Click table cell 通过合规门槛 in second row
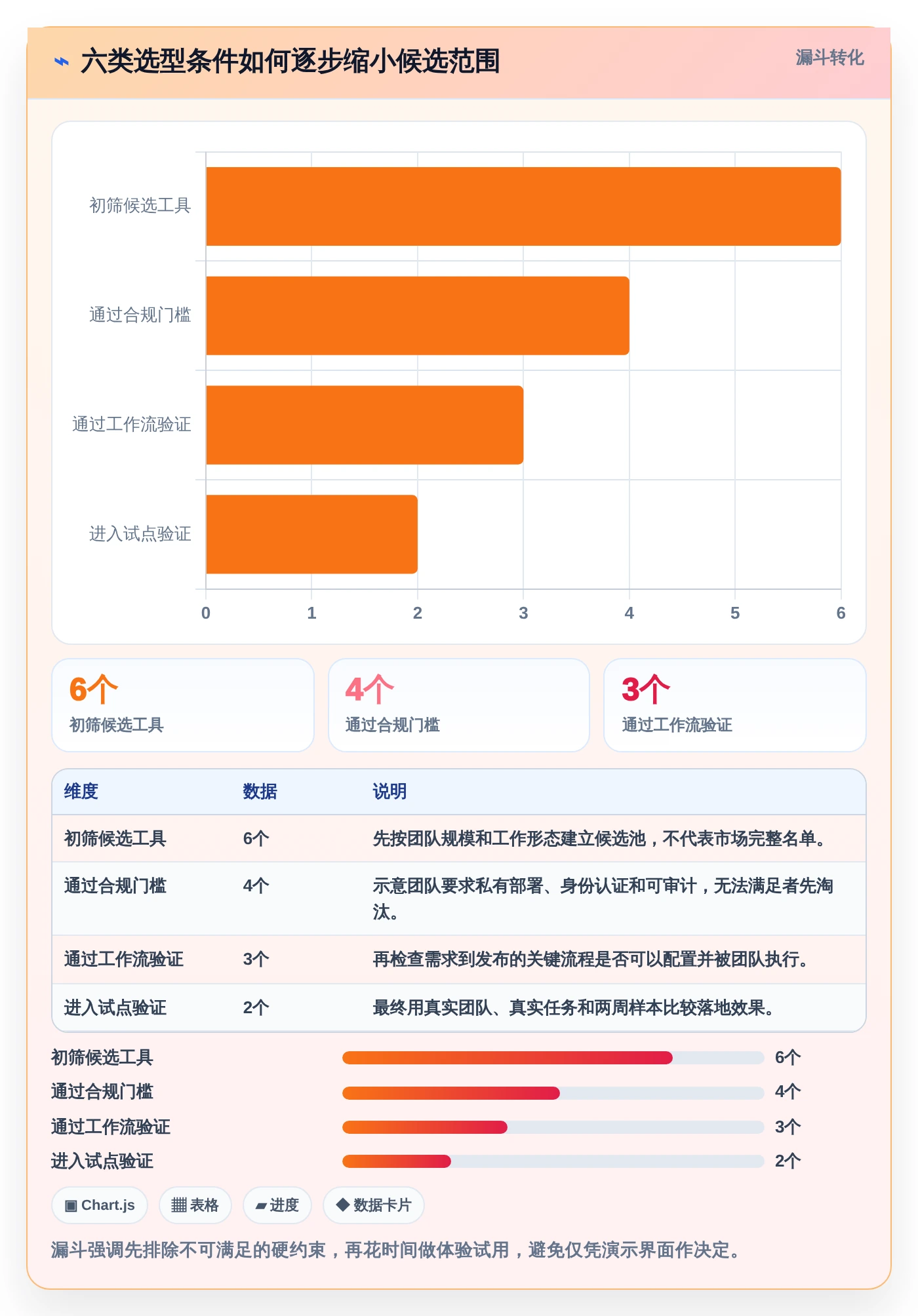The width and height of the screenshot is (918, 1316). pyautogui.click(x=115, y=886)
